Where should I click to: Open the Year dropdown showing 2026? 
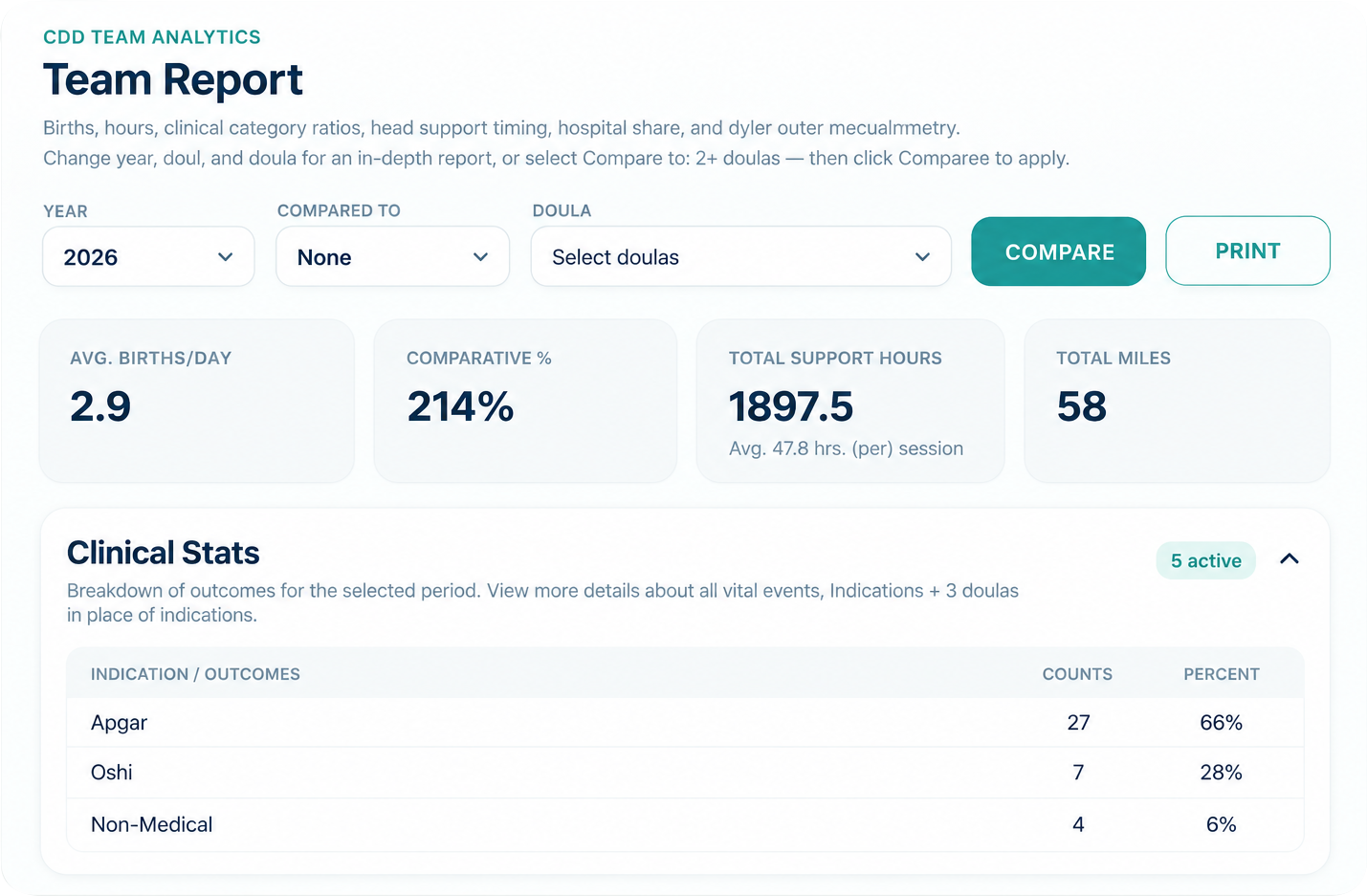coord(148,256)
